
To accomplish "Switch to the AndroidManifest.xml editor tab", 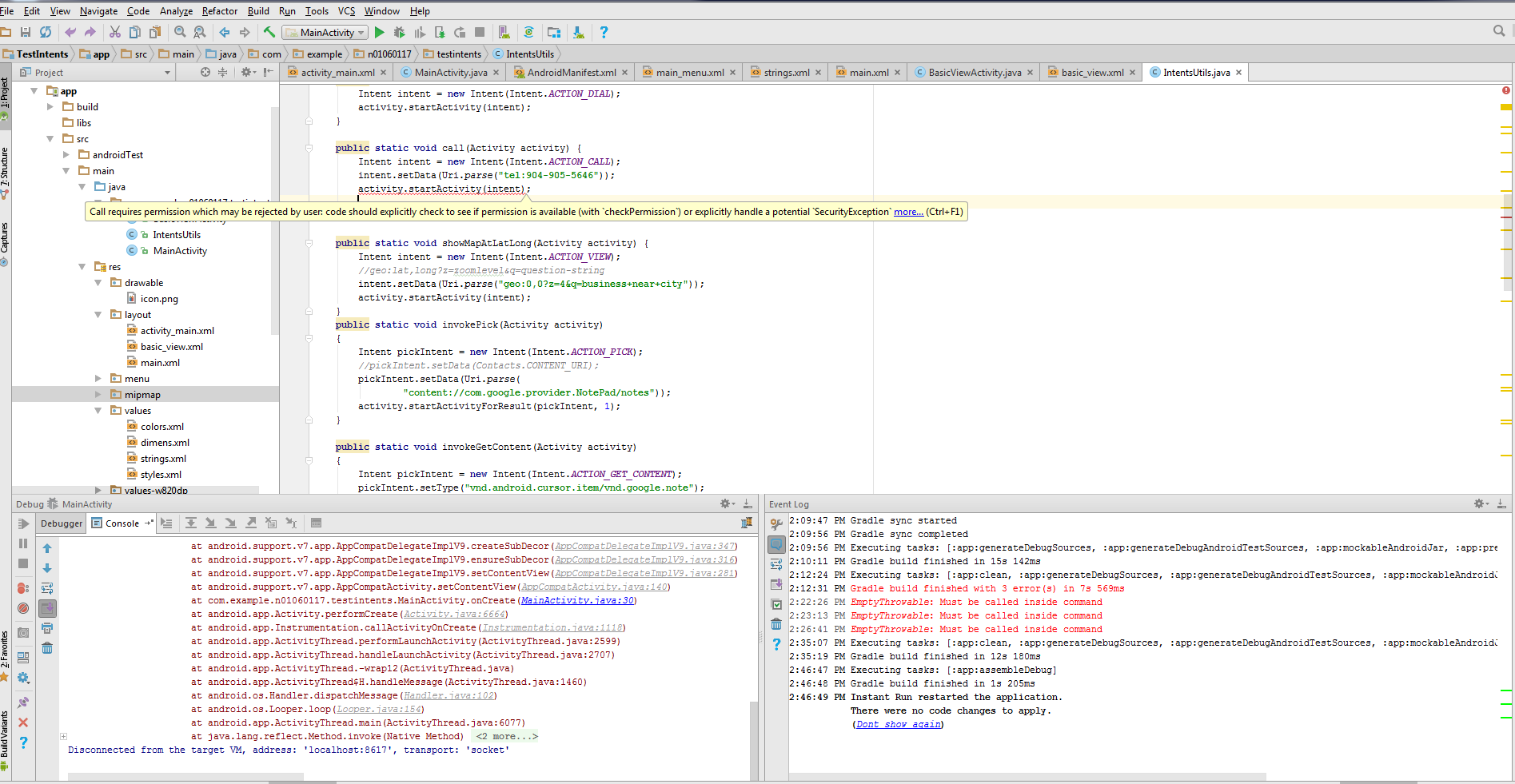I will tap(569, 72).
